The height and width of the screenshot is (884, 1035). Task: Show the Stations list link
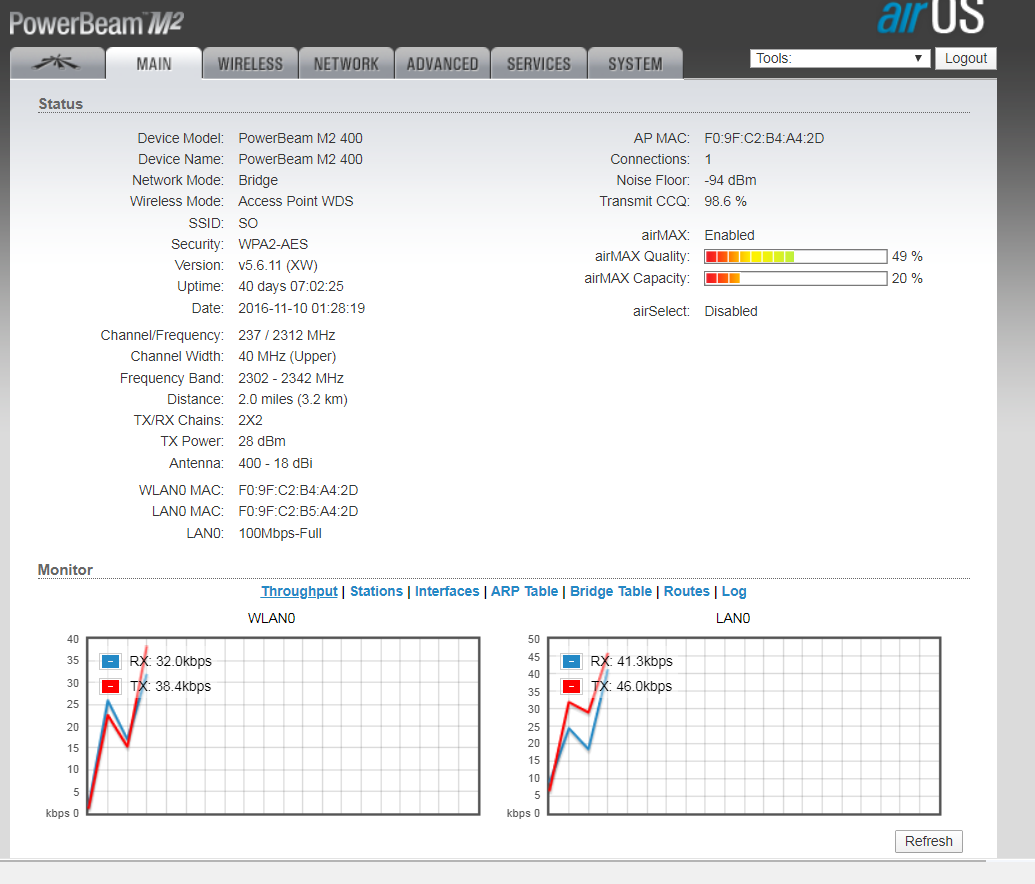coord(376,592)
